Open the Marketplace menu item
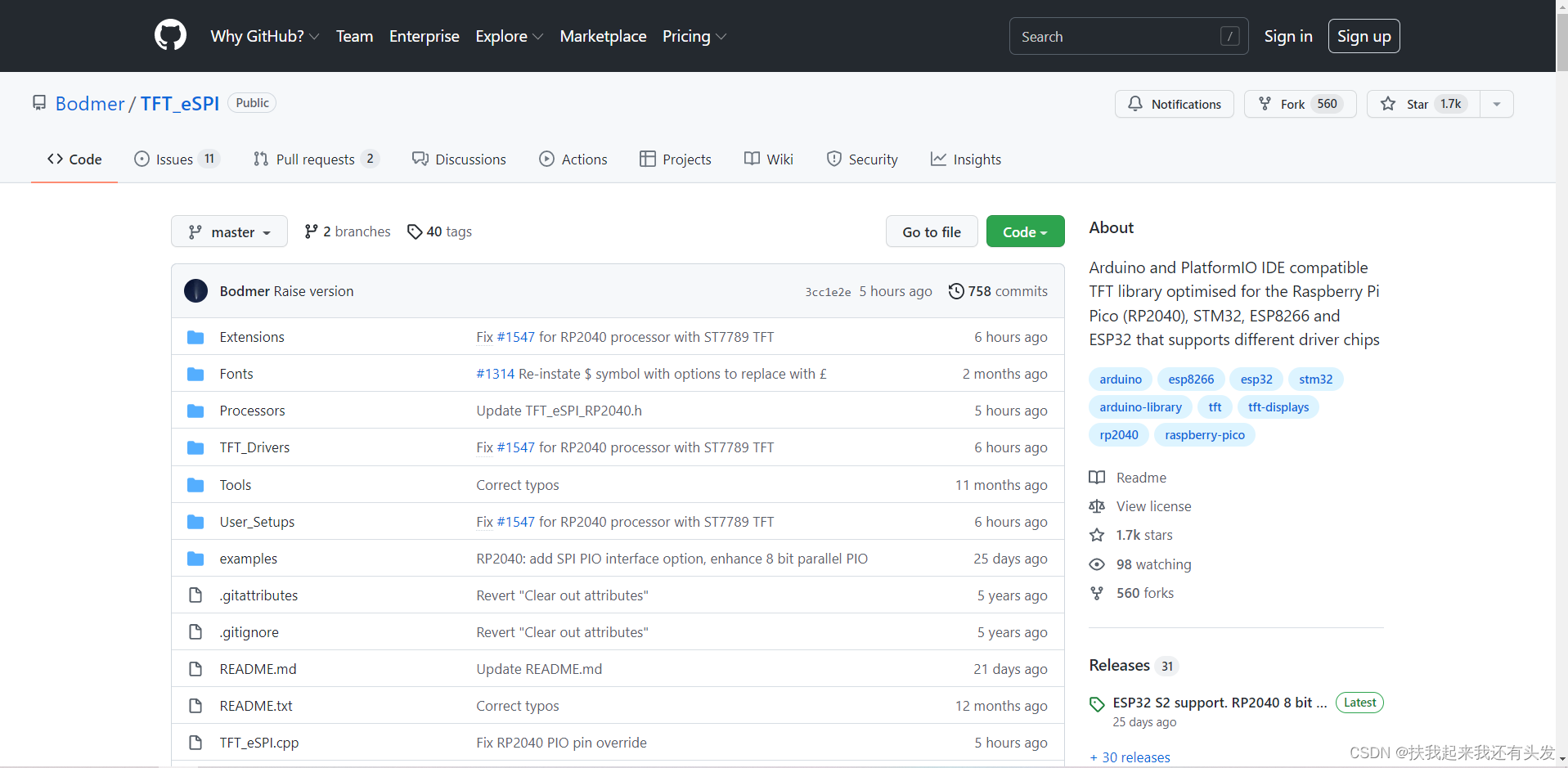Image resolution: width=1568 pixels, height=768 pixels. [x=603, y=36]
